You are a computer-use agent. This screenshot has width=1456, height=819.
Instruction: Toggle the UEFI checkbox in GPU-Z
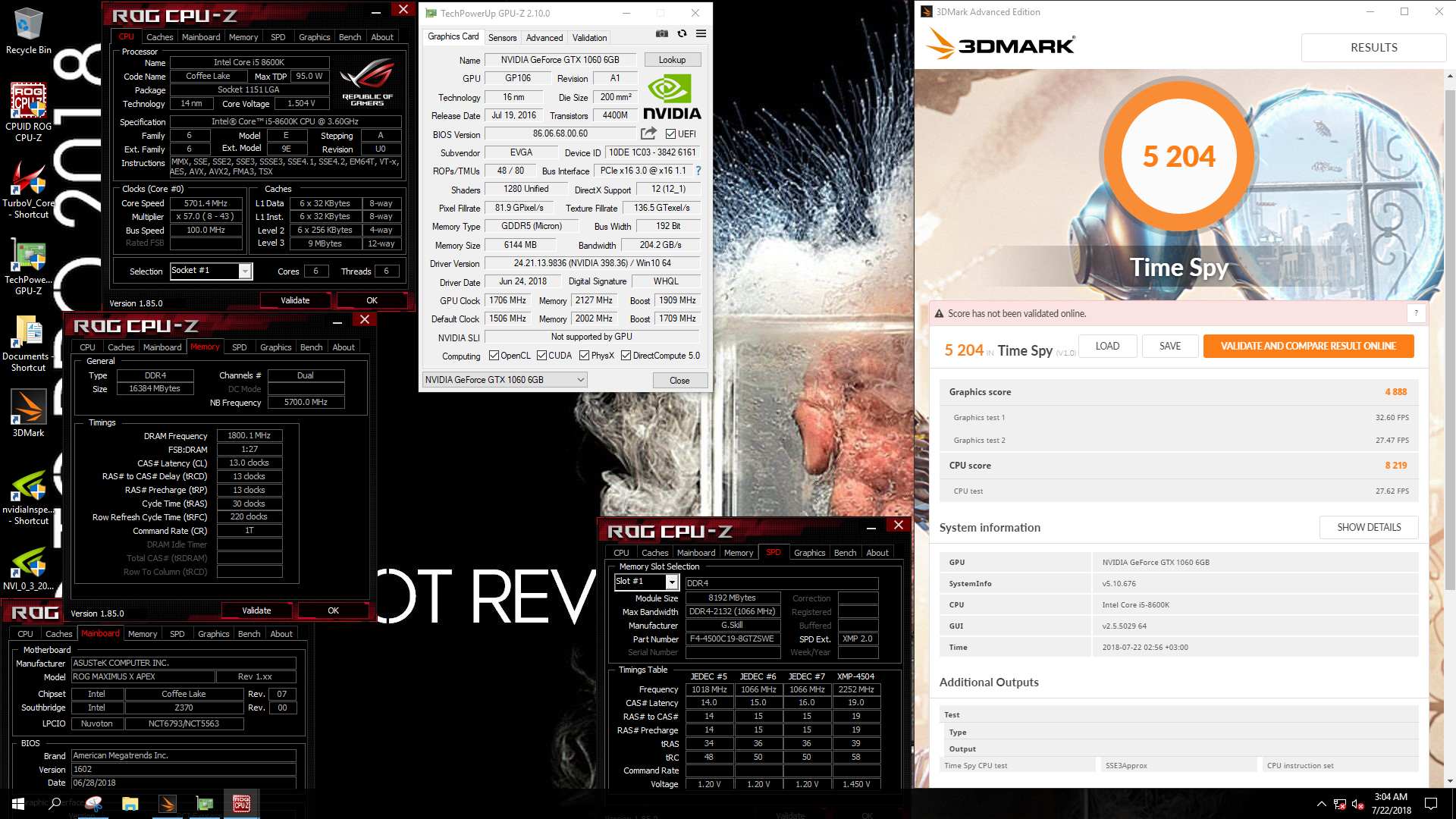click(x=670, y=134)
